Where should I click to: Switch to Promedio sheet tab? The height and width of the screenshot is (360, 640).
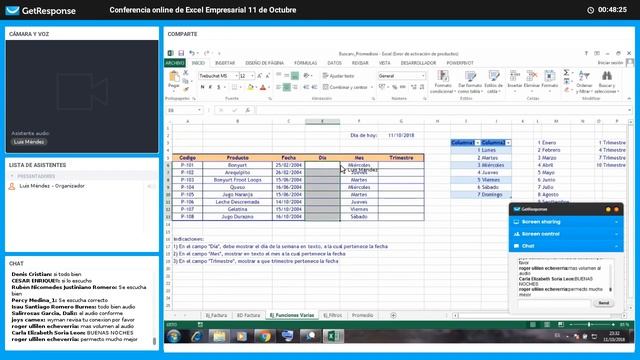(362, 316)
